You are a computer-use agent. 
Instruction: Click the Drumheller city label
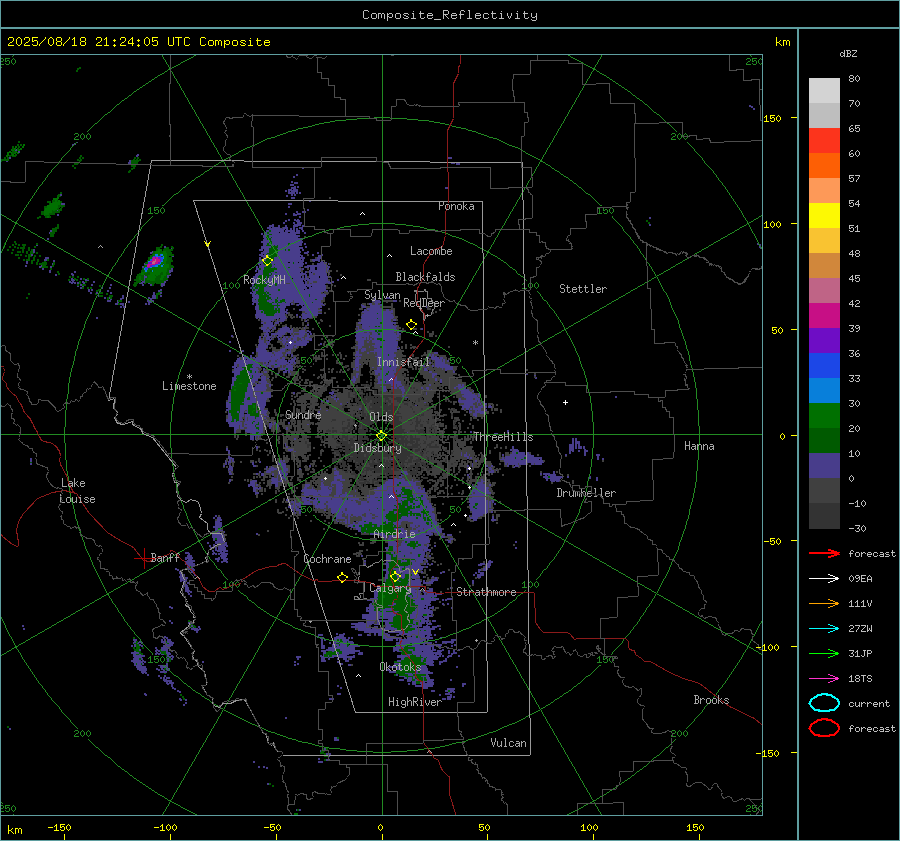click(586, 493)
